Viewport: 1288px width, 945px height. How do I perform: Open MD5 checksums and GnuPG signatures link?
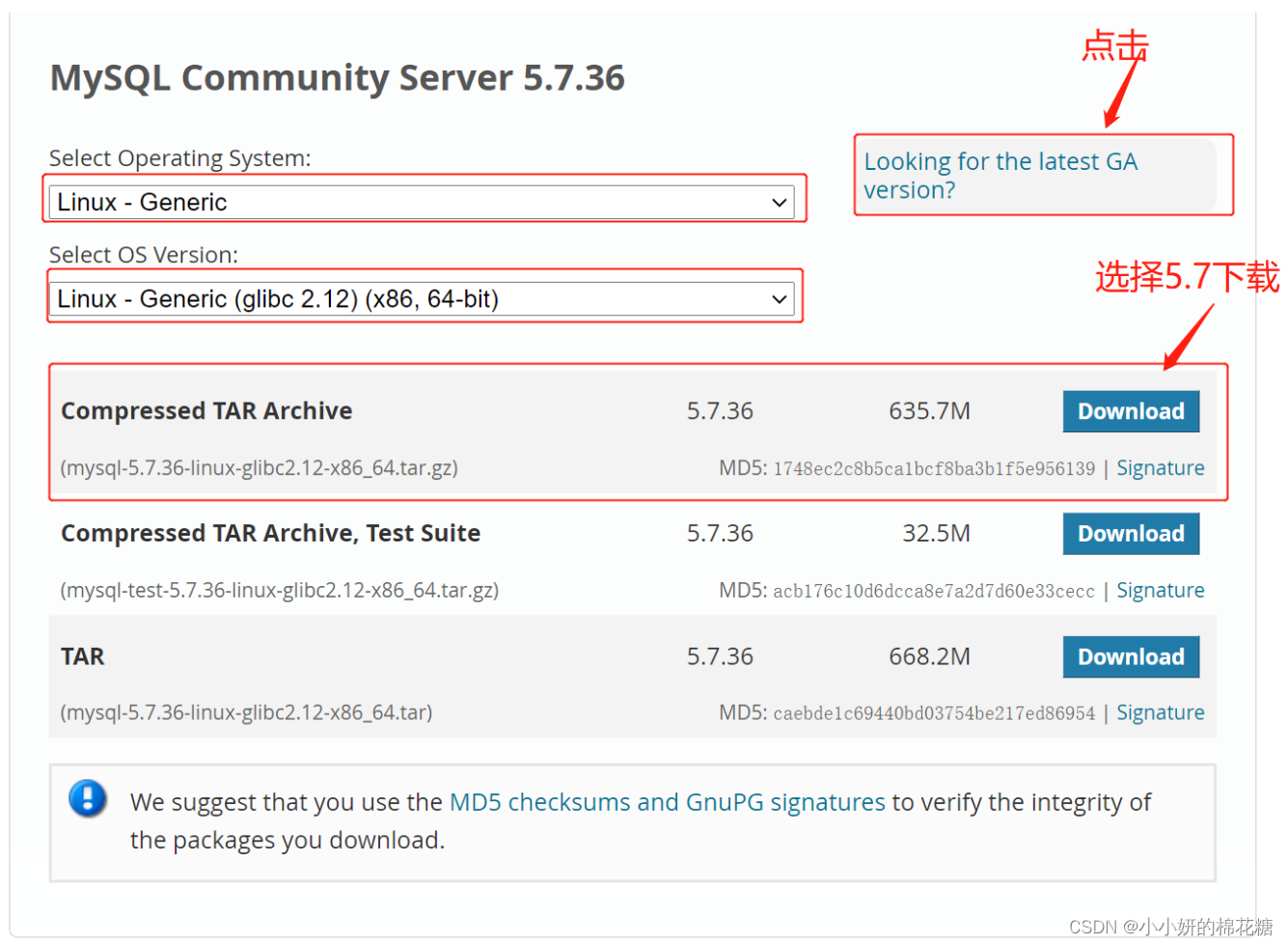pyautogui.click(x=668, y=802)
